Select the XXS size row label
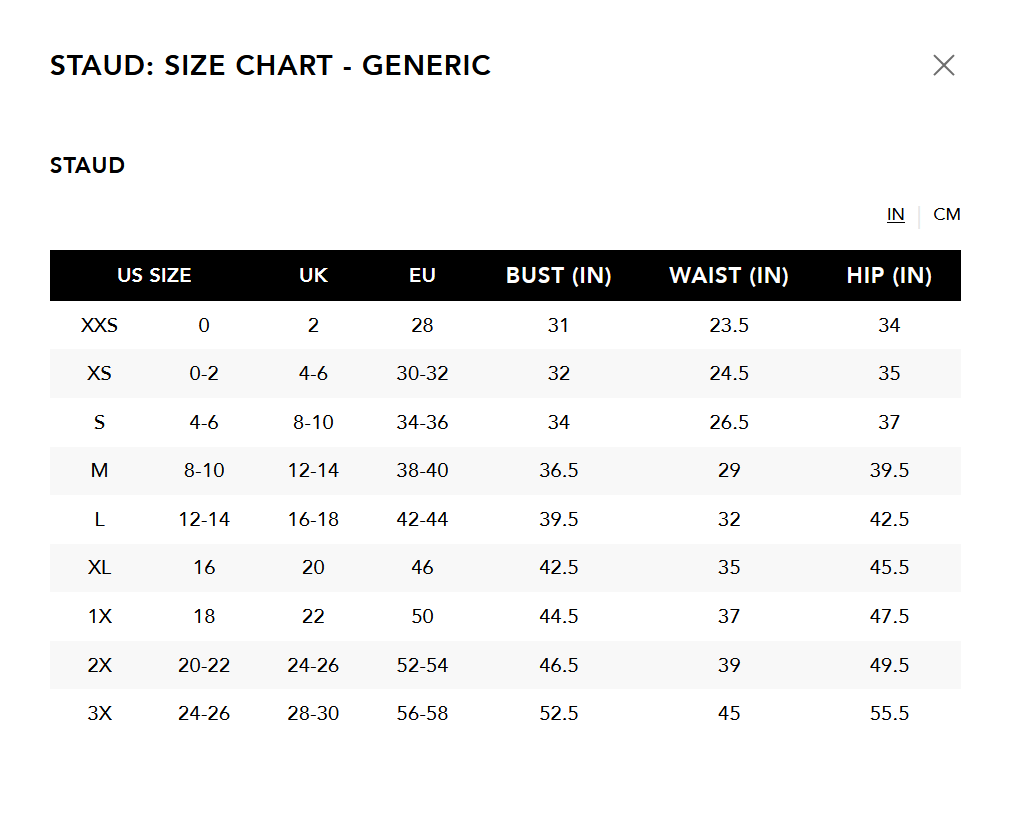 (x=99, y=325)
